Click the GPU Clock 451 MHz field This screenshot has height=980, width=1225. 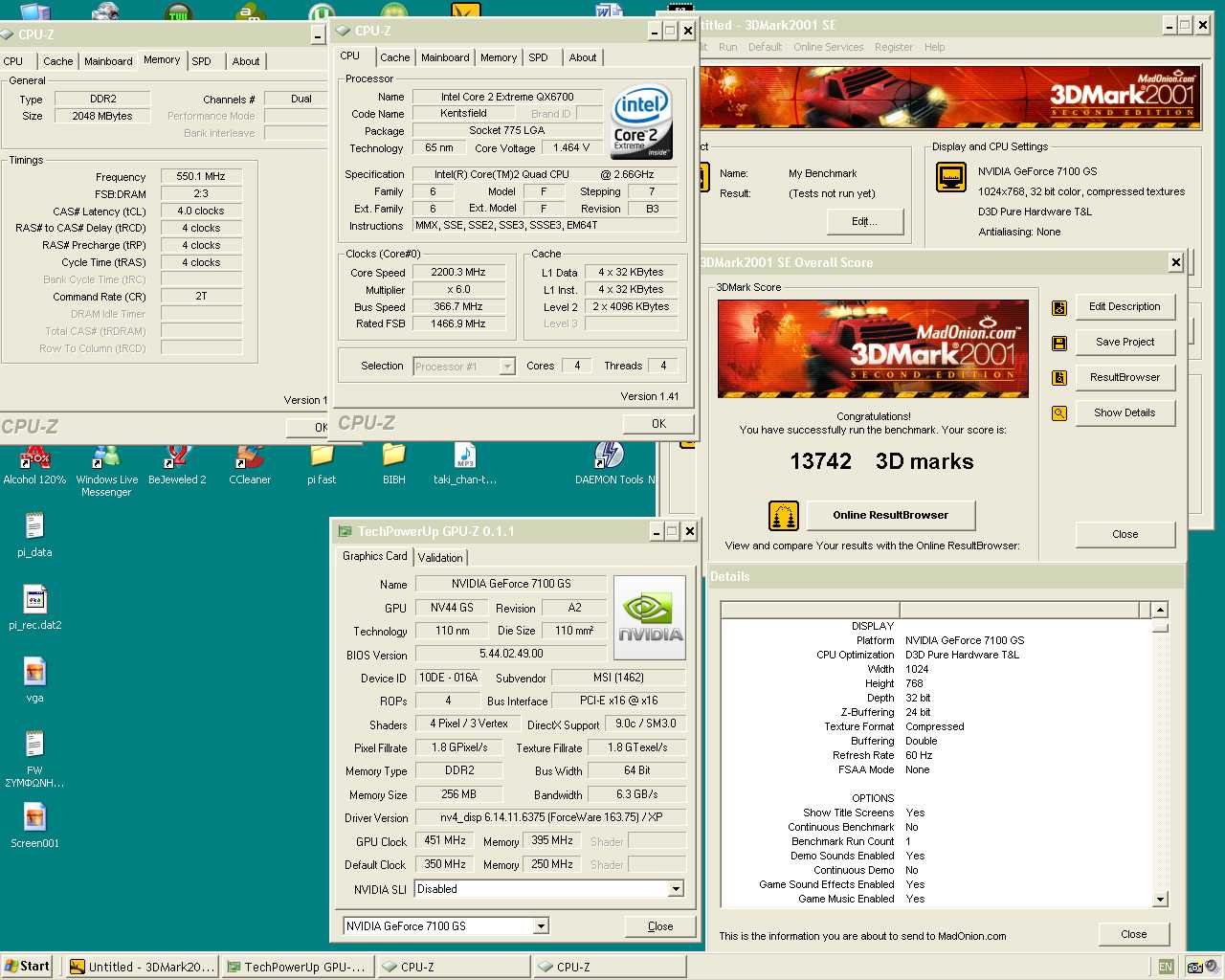tap(445, 841)
